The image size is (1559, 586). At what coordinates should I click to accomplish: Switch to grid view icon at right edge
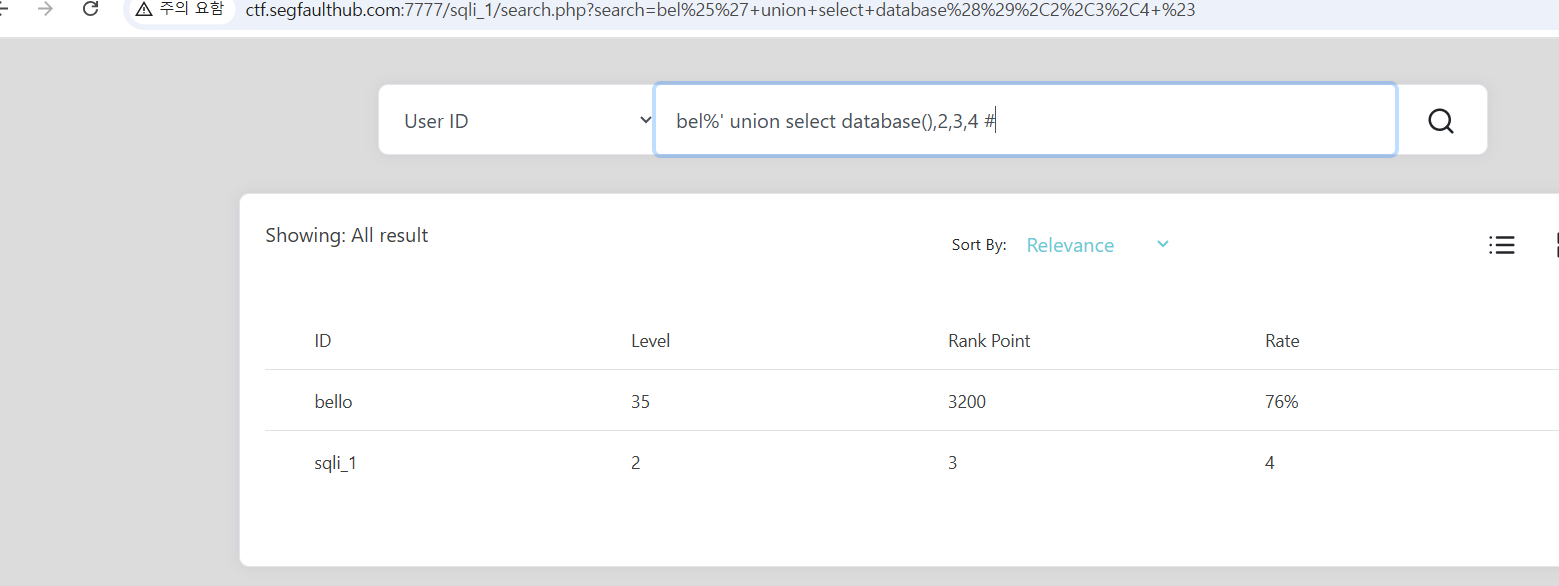point(1554,245)
